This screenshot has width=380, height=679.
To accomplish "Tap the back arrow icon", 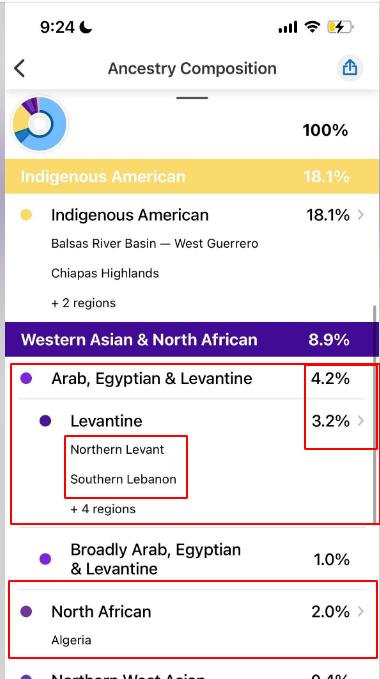I will click(19, 68).
